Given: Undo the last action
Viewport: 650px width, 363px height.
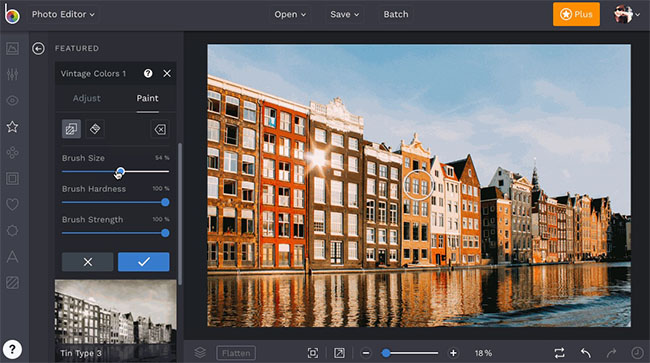Looking at the screenshot, I should tap(585, 353).
